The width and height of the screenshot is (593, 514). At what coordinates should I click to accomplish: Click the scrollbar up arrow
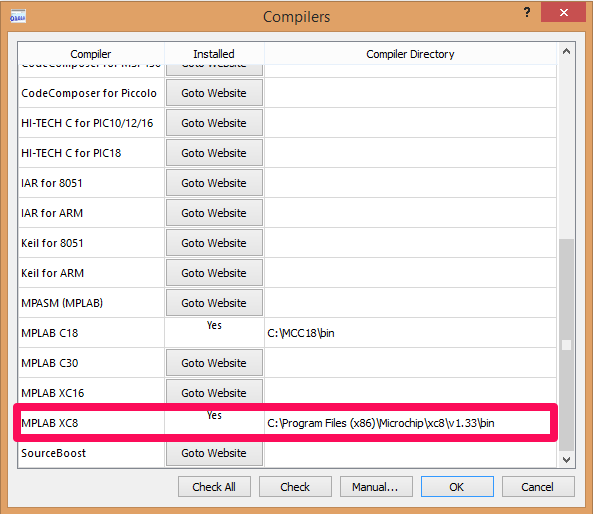click(566, 52)
